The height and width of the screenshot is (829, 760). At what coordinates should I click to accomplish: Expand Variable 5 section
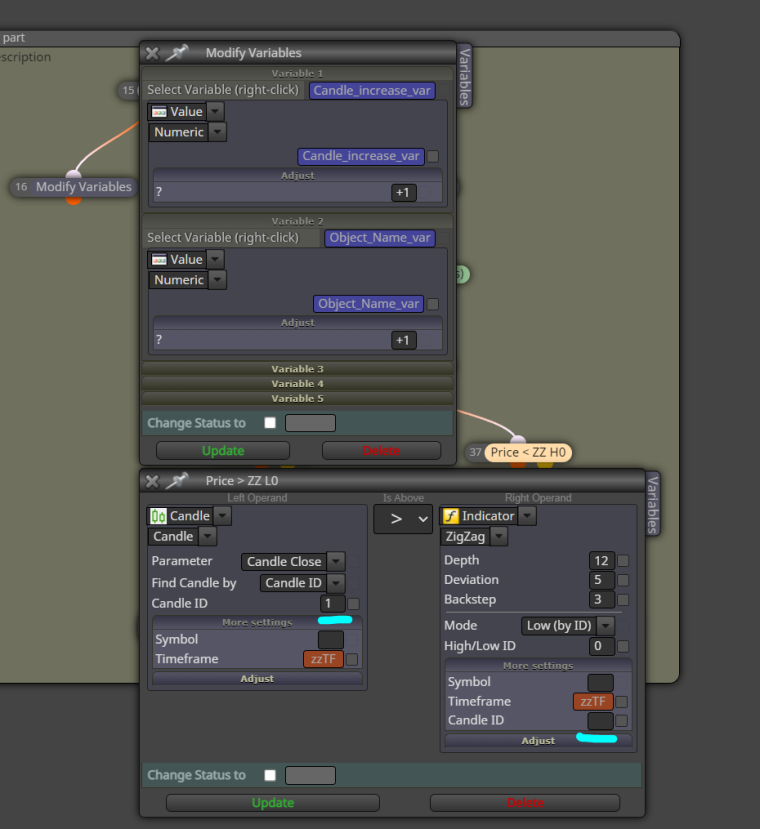point(297,398)
